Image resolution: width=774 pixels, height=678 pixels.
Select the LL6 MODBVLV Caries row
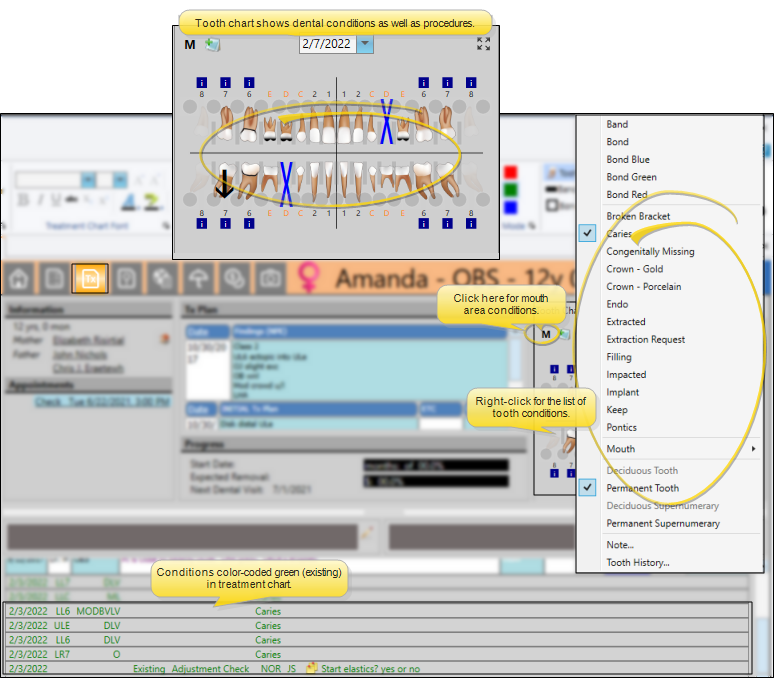377,611
